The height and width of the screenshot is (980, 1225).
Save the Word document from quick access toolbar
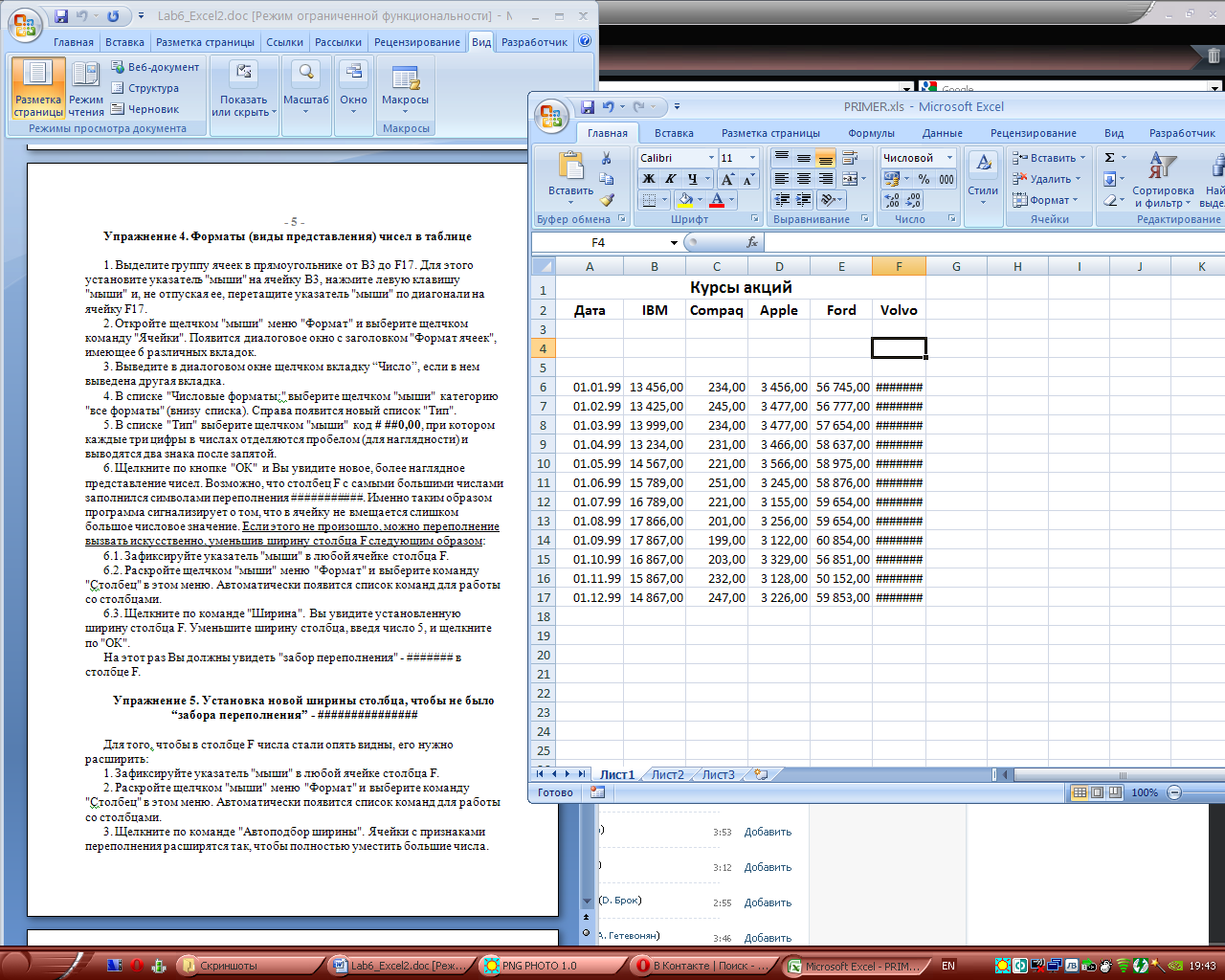point(61,16)
